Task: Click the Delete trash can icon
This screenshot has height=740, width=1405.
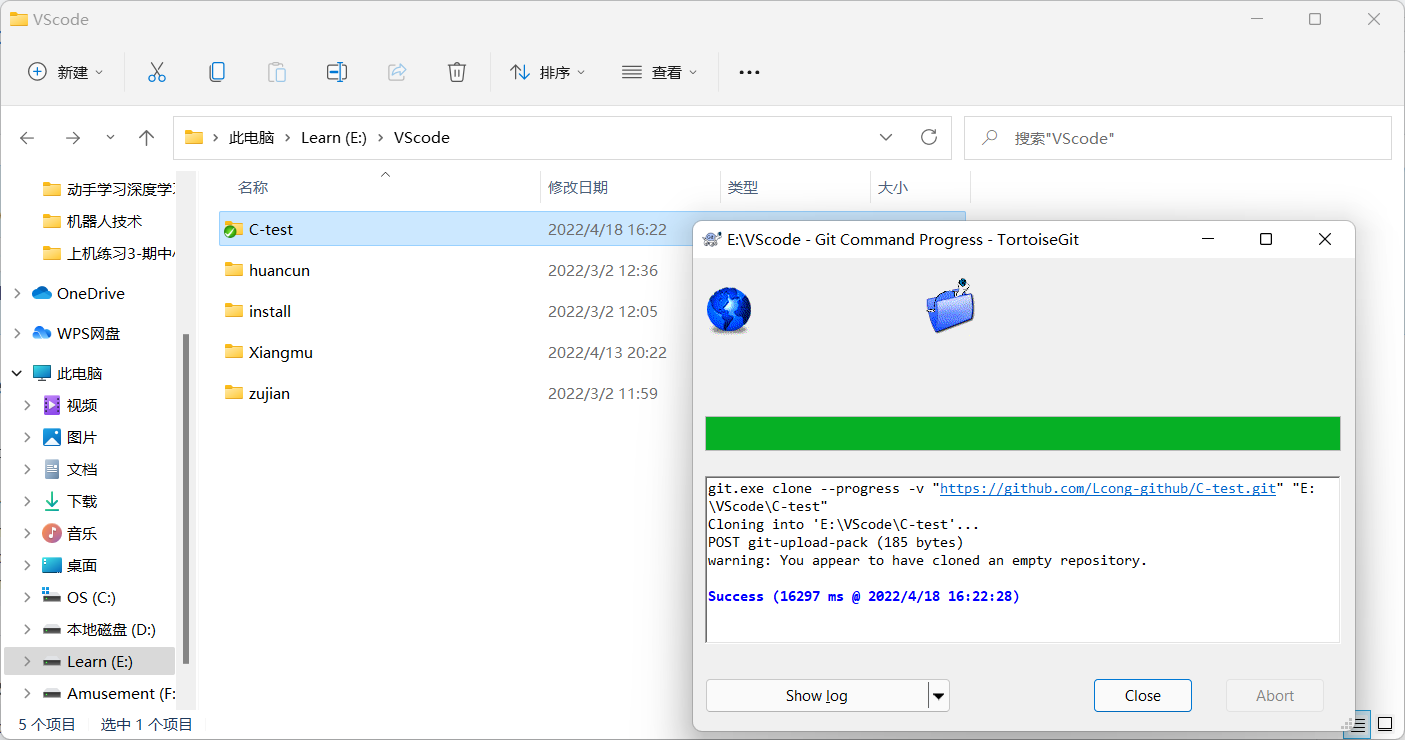Action: [457, 72]
